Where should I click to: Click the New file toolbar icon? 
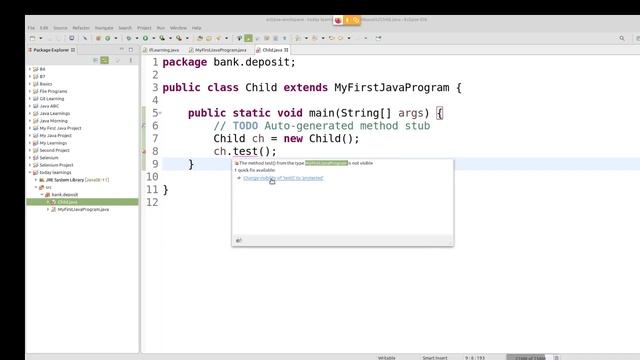pos(32,38)
